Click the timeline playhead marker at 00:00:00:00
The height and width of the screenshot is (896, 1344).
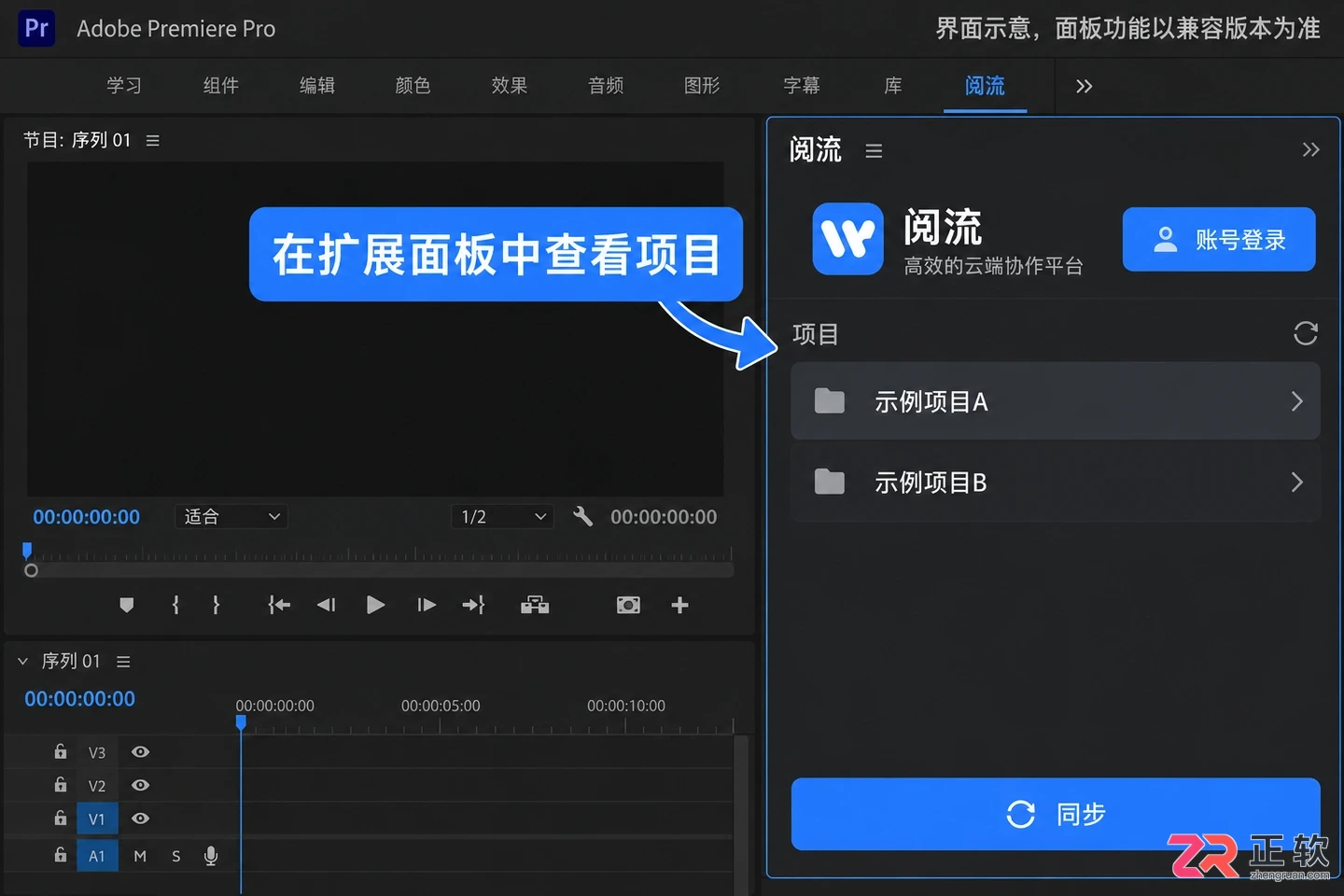pos(241,722)
